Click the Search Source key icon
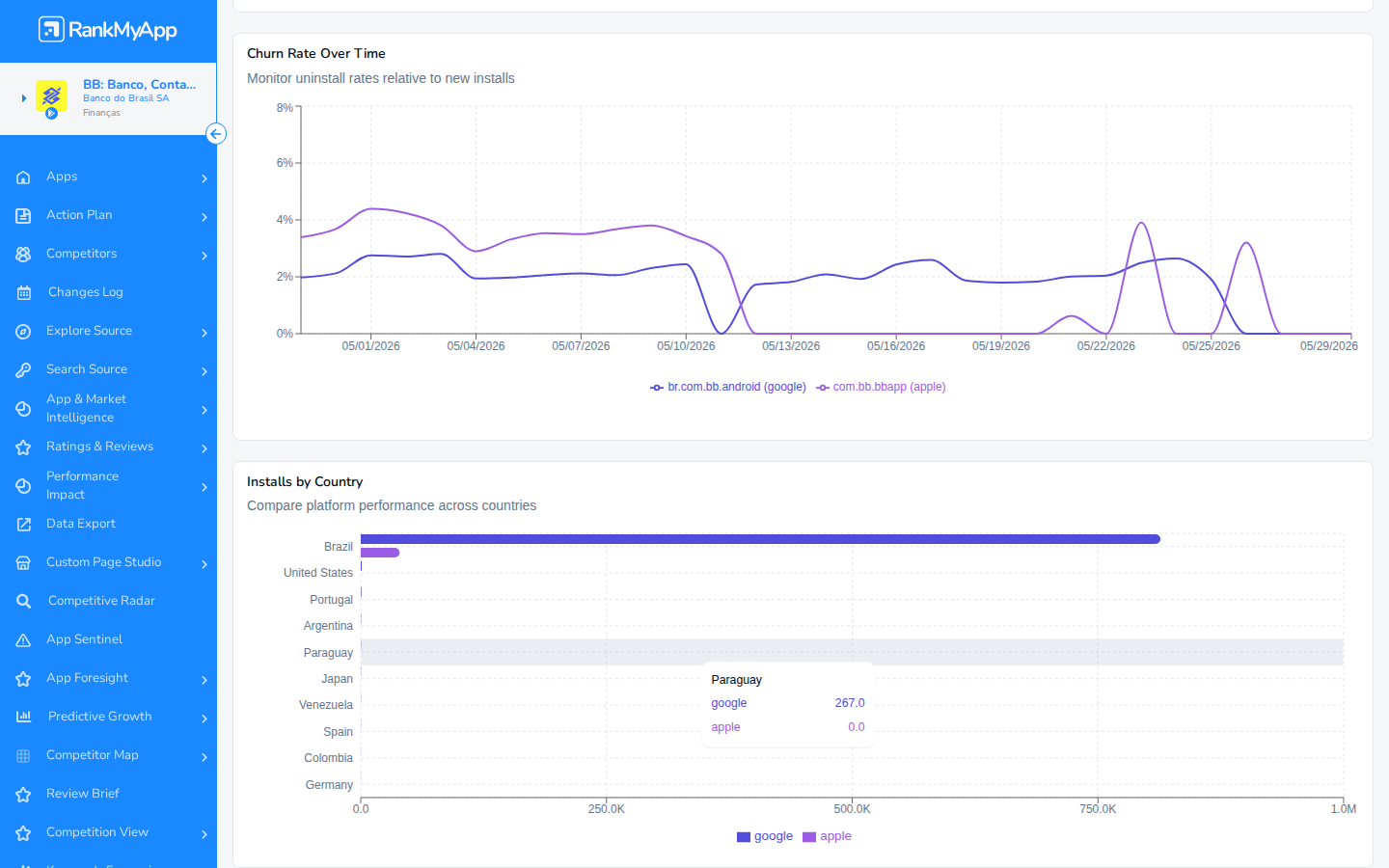The height and width of the screenshot is (868, 1389). pyautogui.click(x=23, y=370)
